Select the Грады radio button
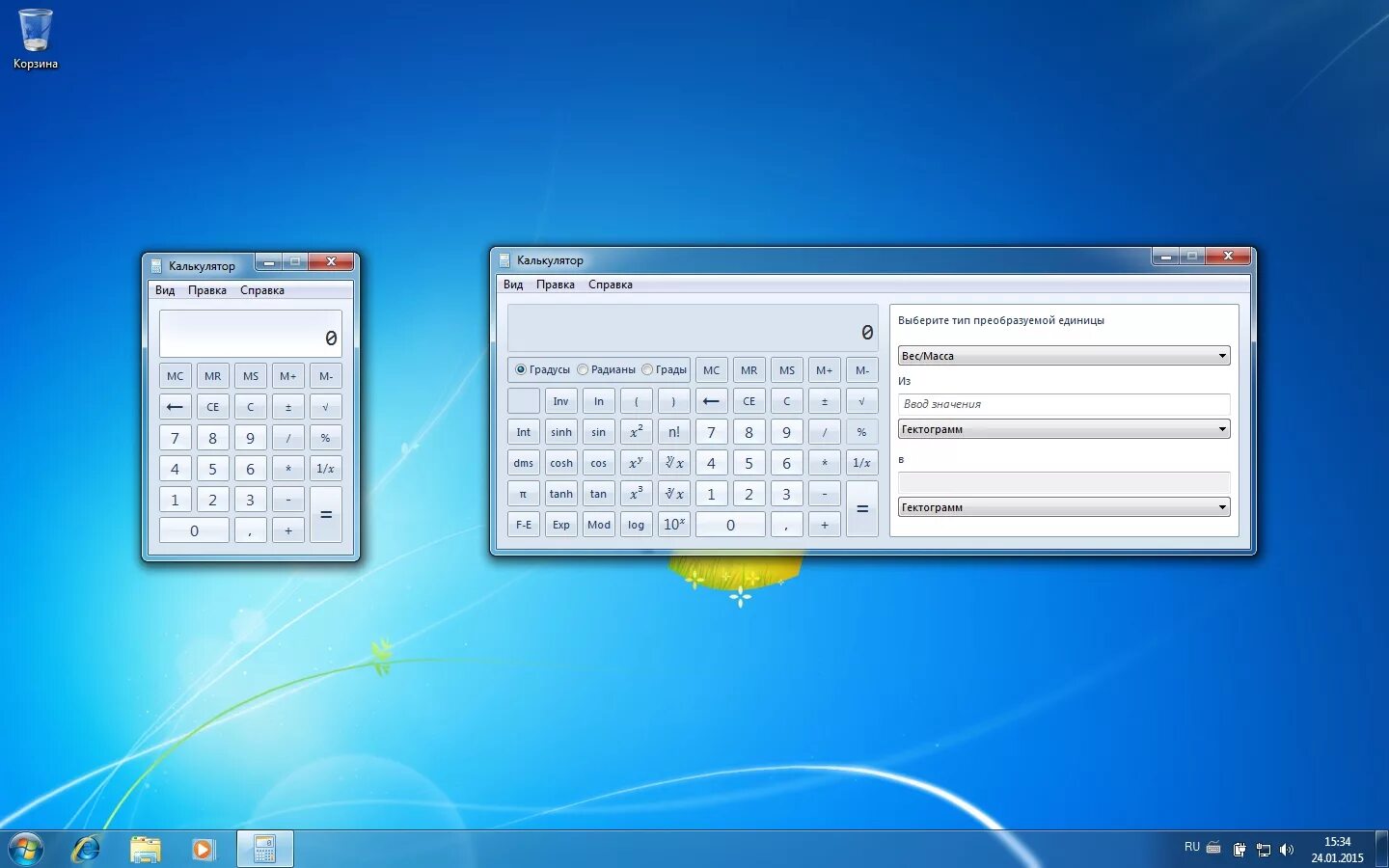This screenshot has height=868, width=1389. tap(647, 369)
